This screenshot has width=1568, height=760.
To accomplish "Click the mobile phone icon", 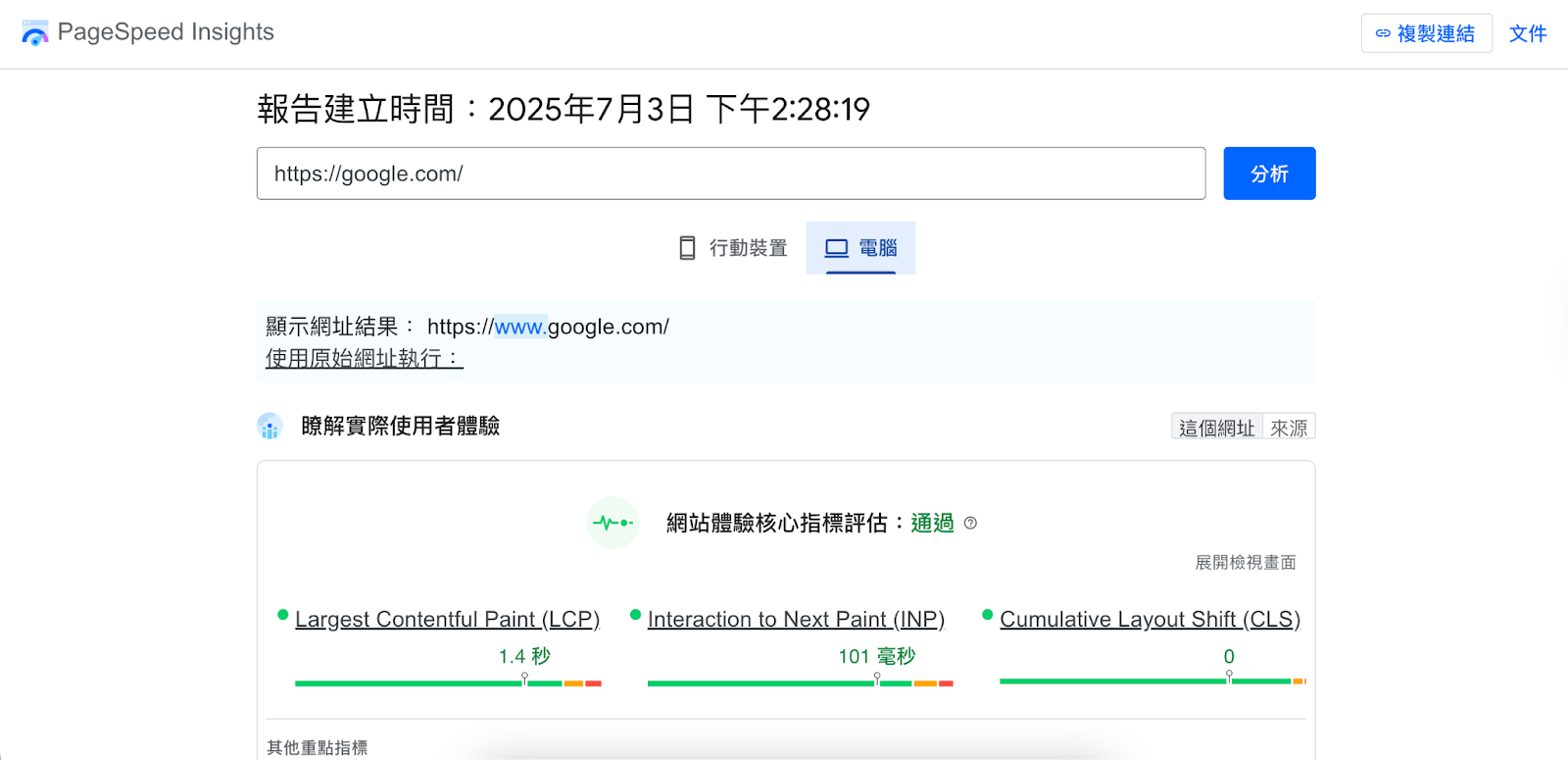I will tap(688, 248).
